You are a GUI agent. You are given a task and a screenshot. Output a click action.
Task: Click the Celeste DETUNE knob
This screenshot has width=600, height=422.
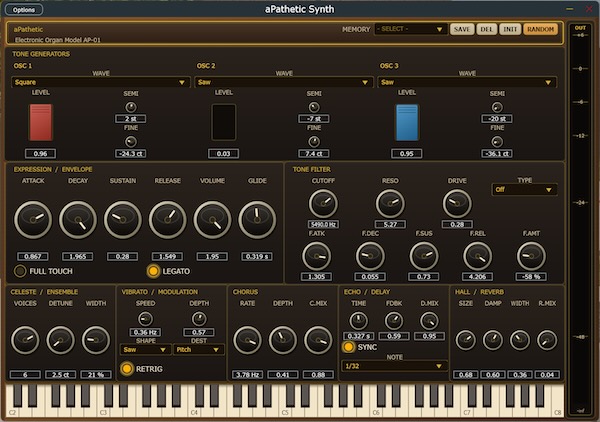pyautogui.click(x=60, y=340)
